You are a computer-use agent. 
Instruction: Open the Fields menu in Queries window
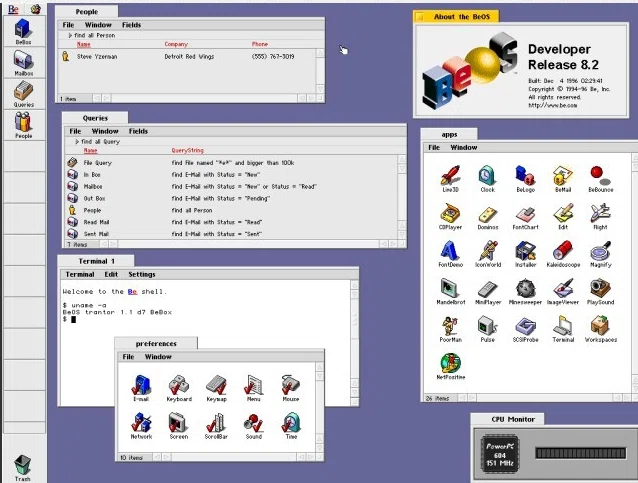click(x=138, y=131)
